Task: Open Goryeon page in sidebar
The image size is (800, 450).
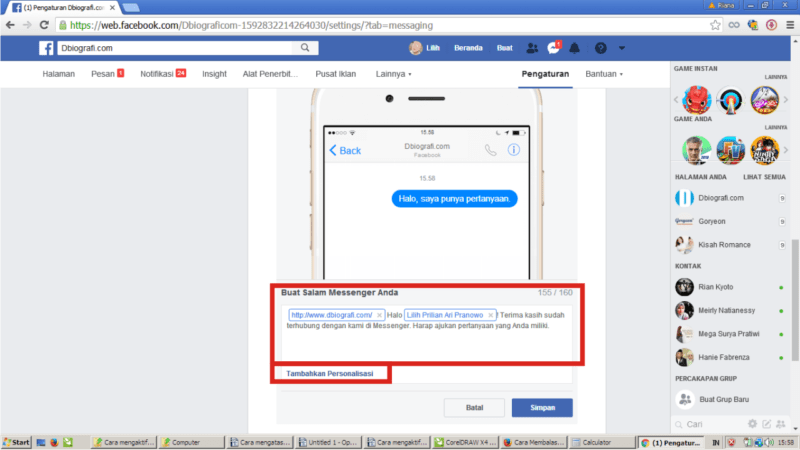Action: point(712,221)
